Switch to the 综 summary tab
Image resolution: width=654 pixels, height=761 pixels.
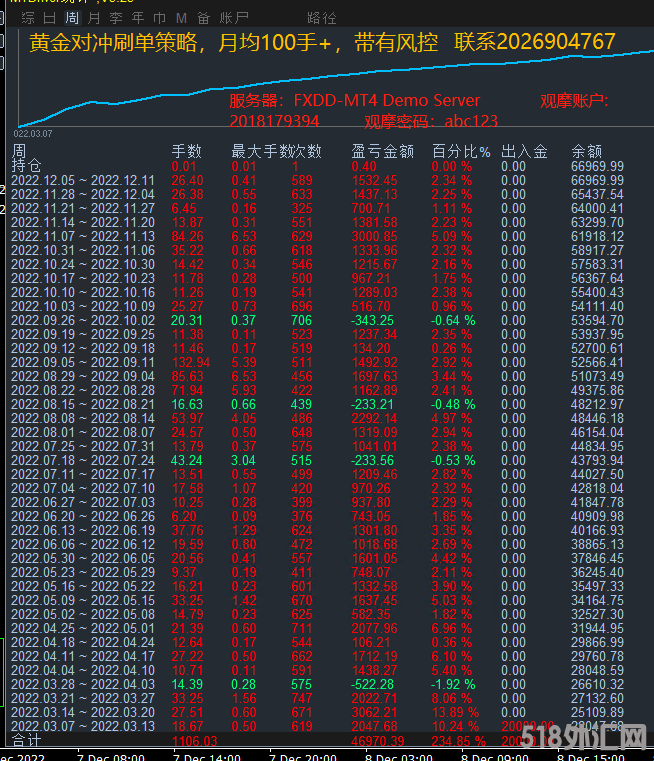28,18
